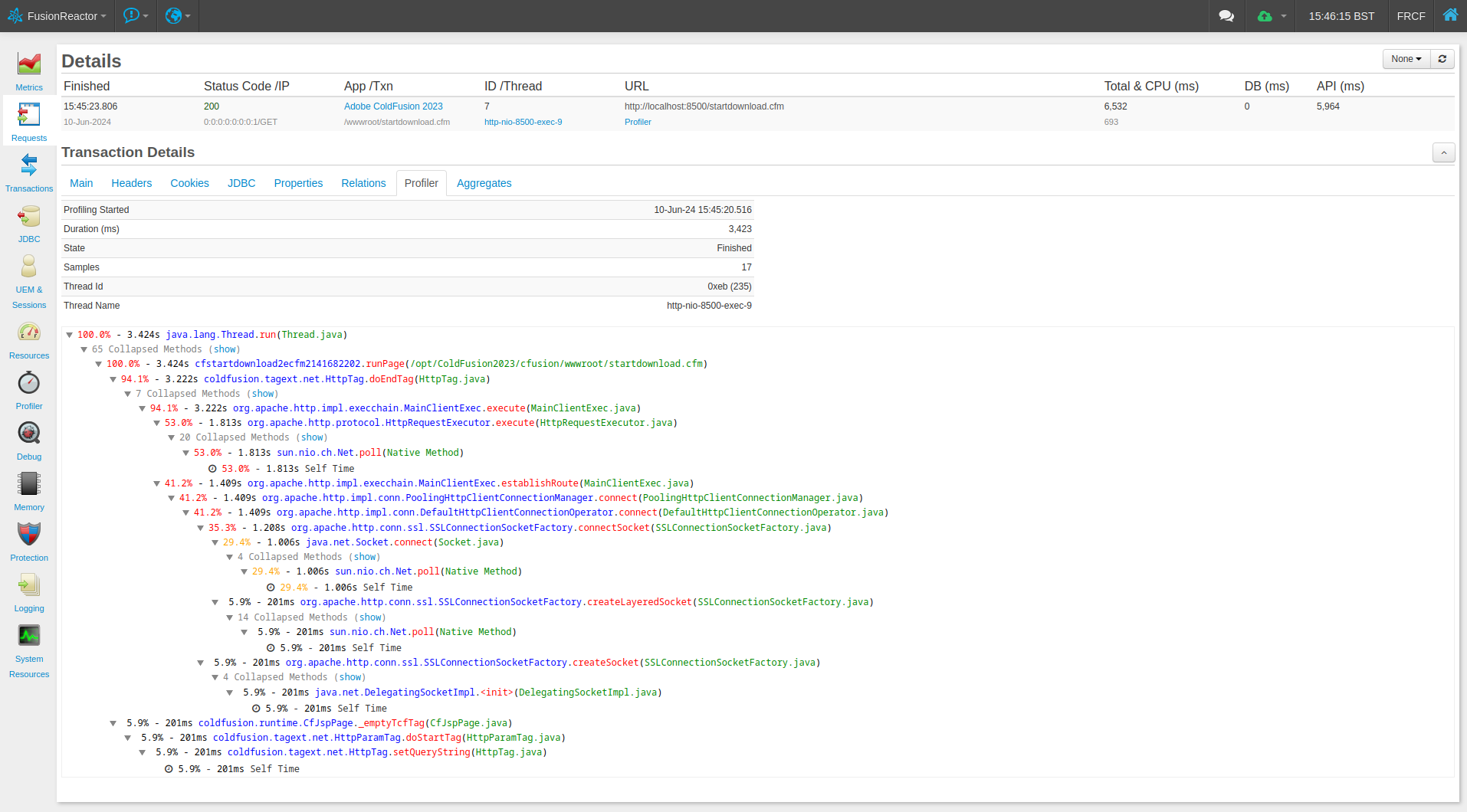The width and height of the screenshot is (1467, 812).
Task: Collapse the HttpTag.setQueryString node
Action: pyautogui.click(x=143, y=752)
